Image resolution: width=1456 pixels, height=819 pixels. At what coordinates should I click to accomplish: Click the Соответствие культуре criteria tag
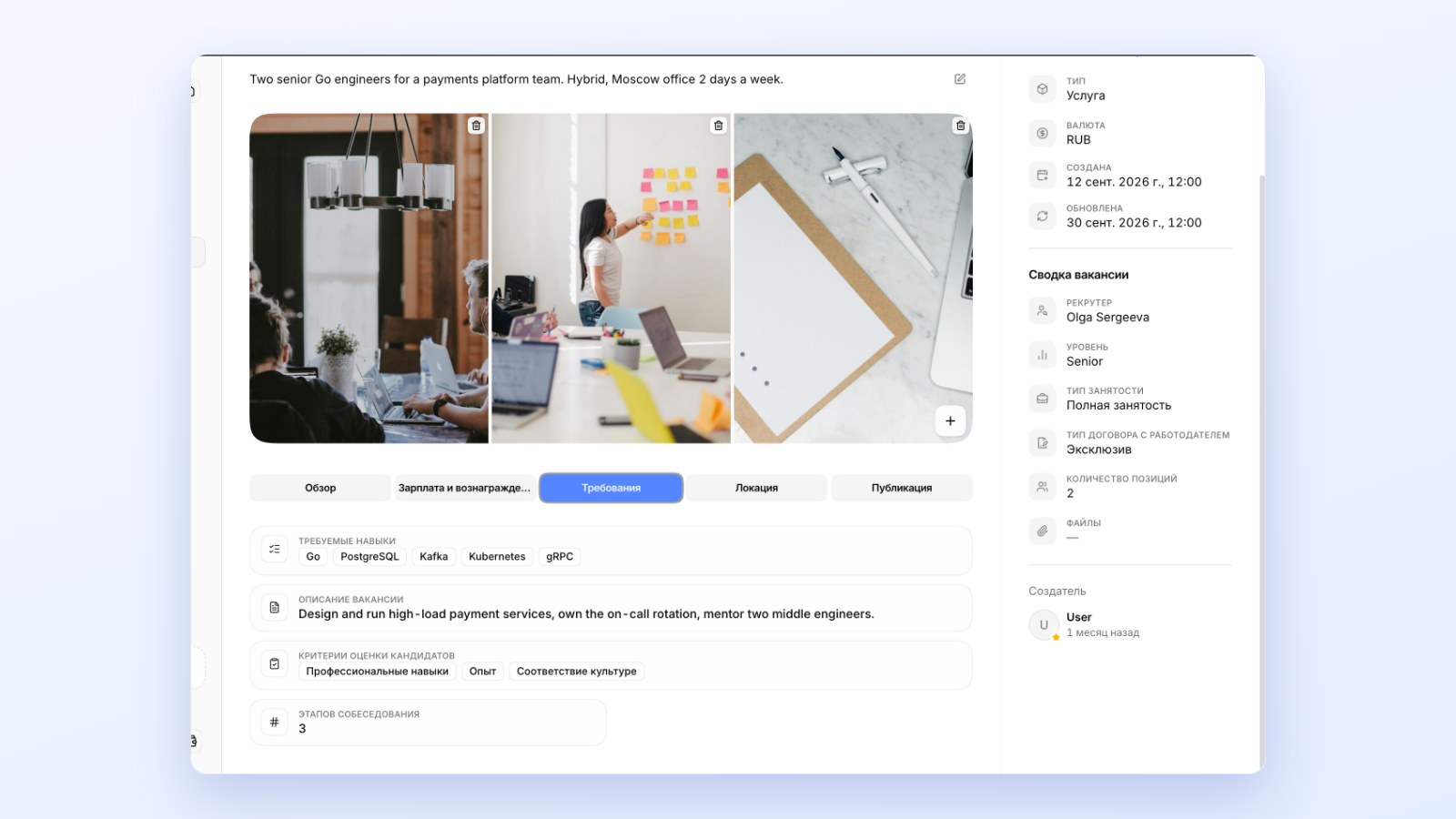coord(577,672)
